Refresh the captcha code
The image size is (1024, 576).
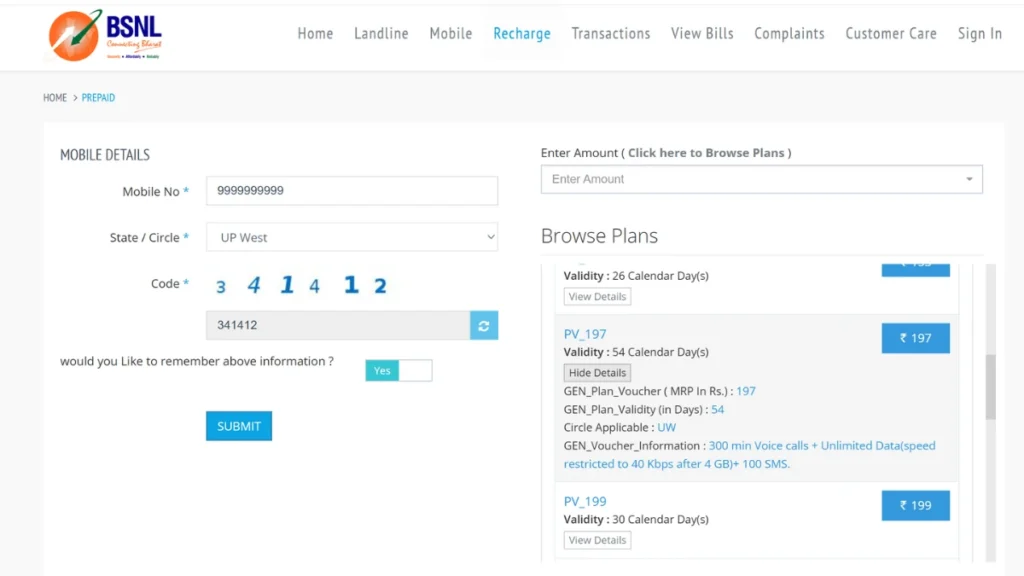484,325
